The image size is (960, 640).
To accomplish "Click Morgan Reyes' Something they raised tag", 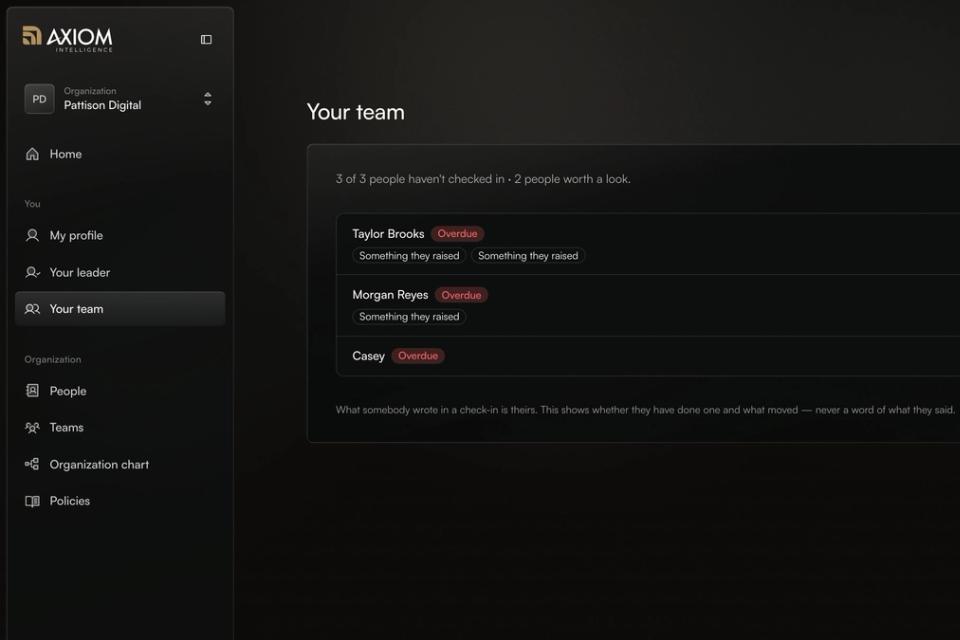I will pyautogui.click(x=409, y=317).
